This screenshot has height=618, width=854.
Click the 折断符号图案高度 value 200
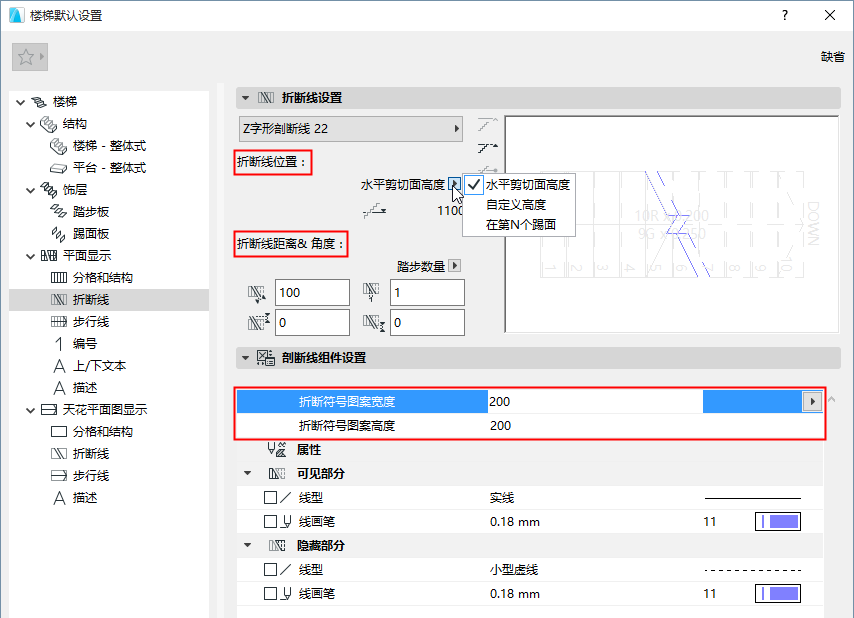500,426
